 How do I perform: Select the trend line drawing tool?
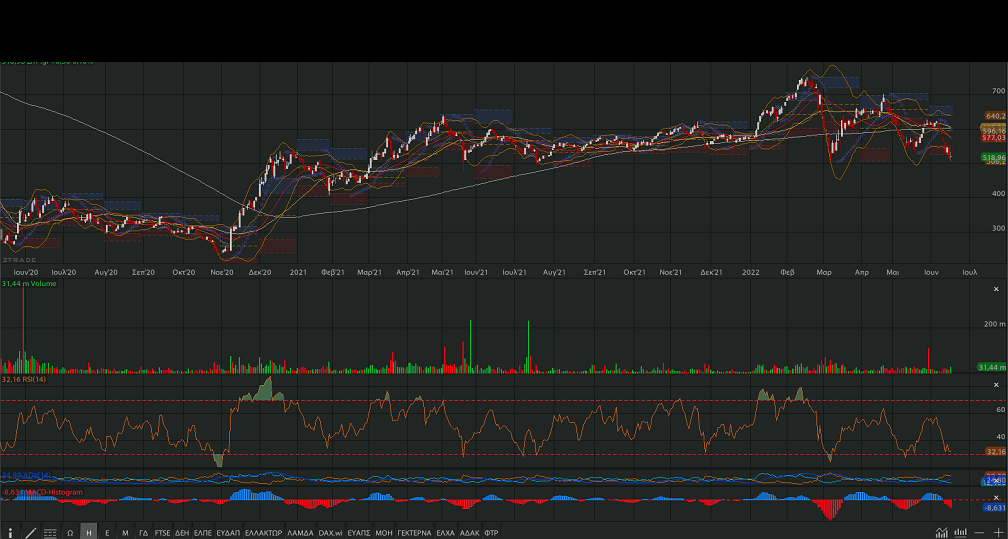point(30,532)
